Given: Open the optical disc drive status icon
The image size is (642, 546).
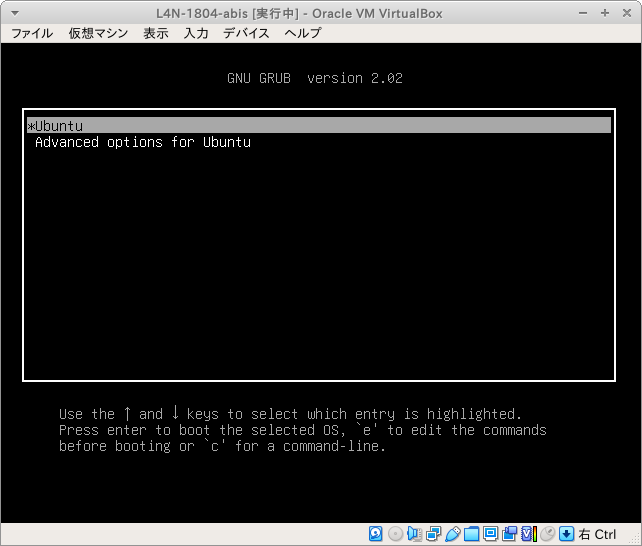Looking at the screenshot, I should pos(395,534).
